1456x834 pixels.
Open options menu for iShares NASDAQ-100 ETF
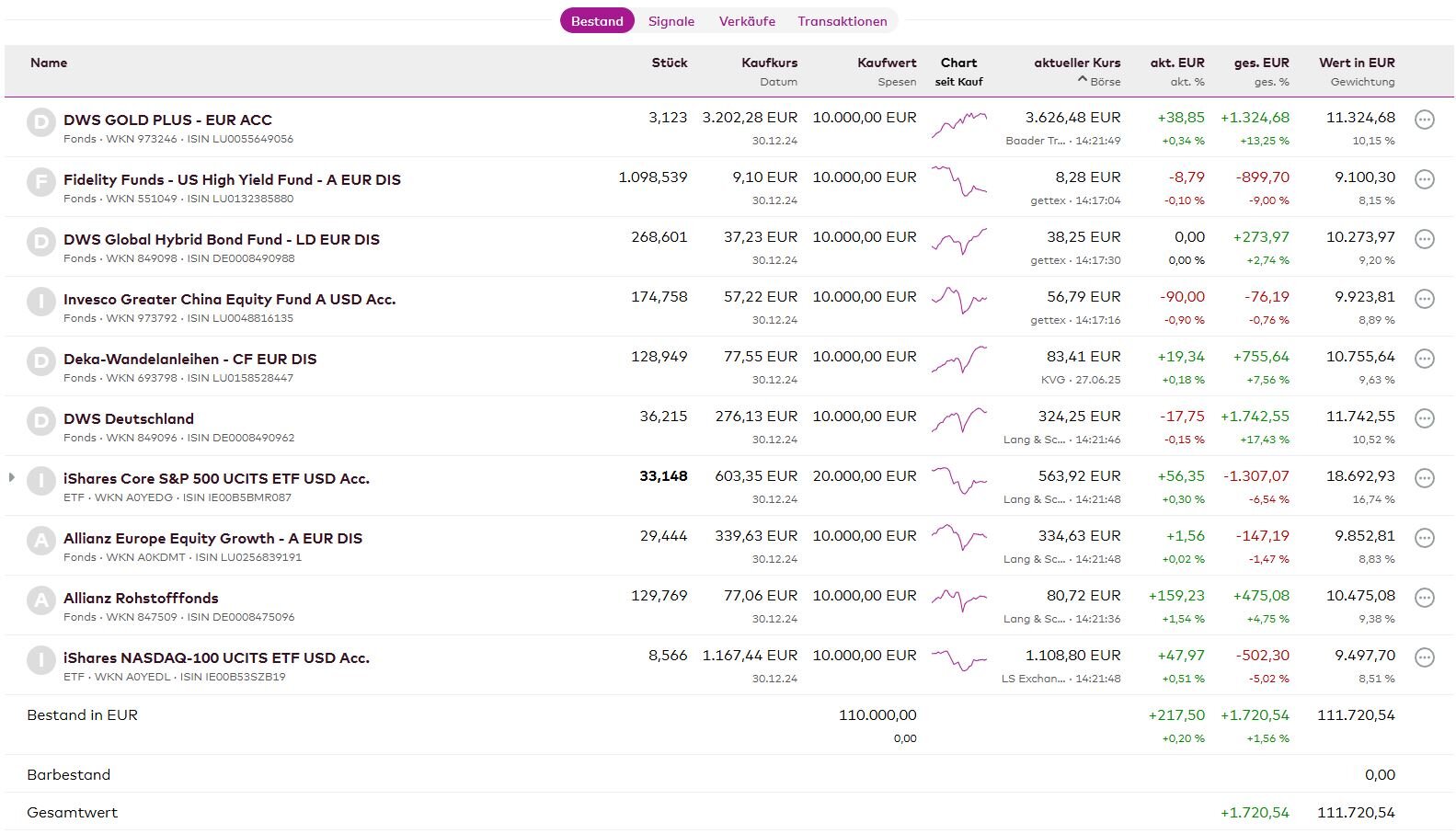pyautogui.click(x=1424, y=658)
